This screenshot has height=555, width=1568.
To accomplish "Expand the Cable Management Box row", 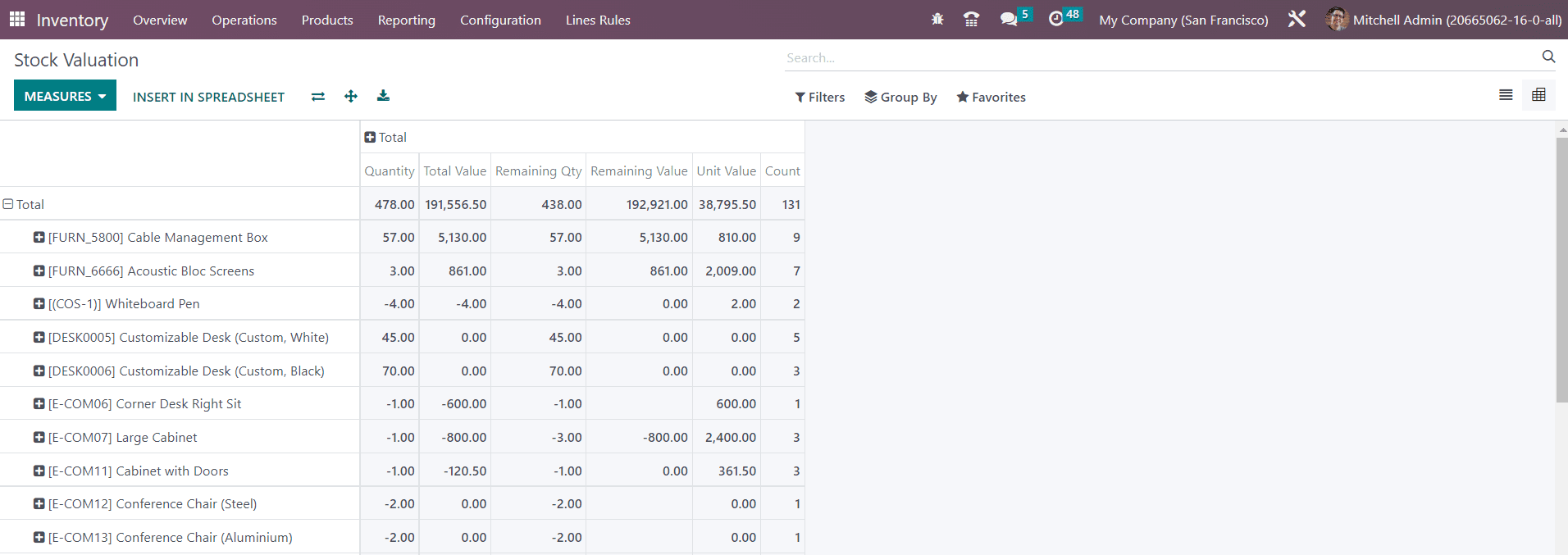I will point(39,237).
